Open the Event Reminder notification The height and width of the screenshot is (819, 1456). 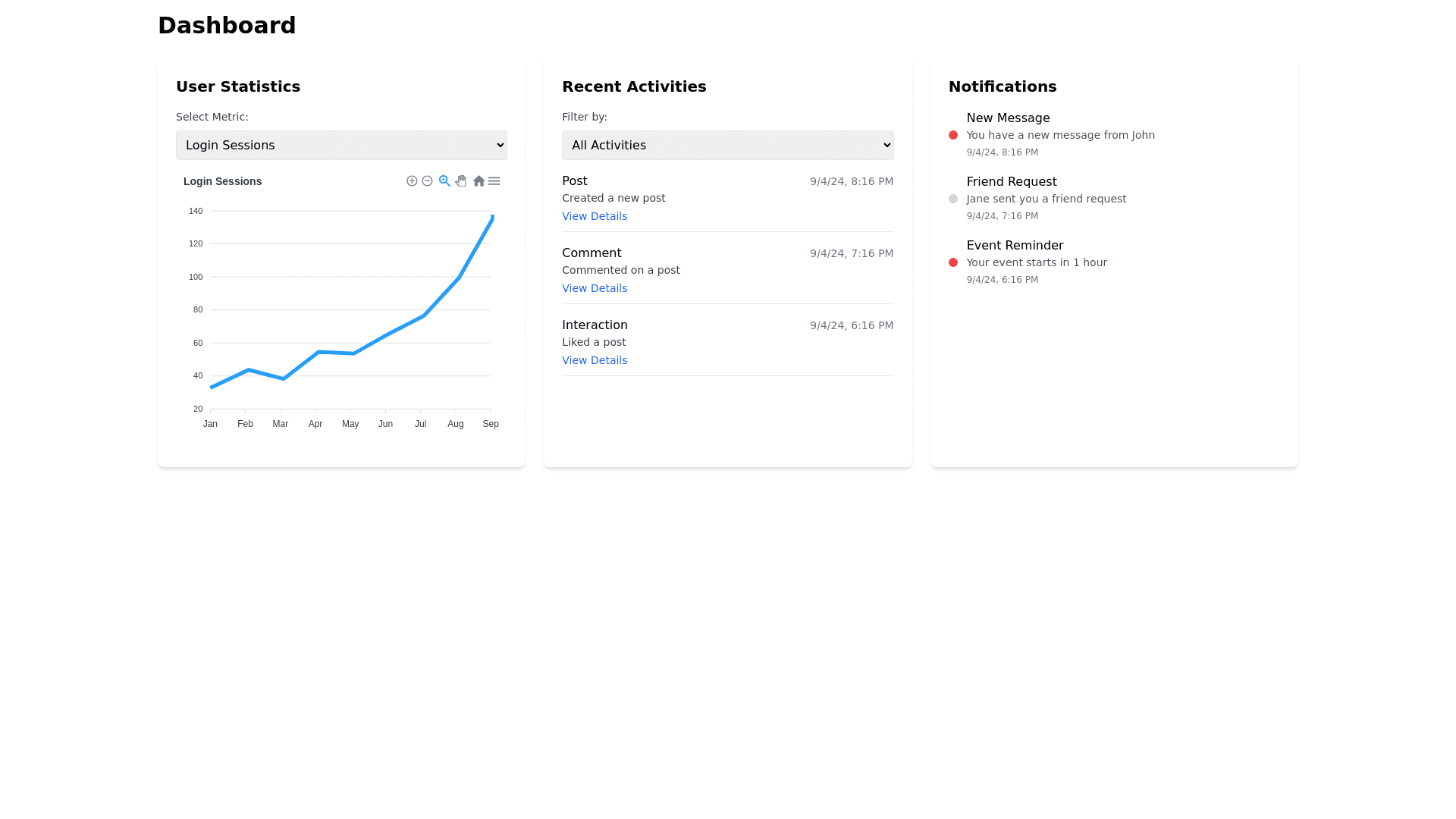[x=1015, y=246]
